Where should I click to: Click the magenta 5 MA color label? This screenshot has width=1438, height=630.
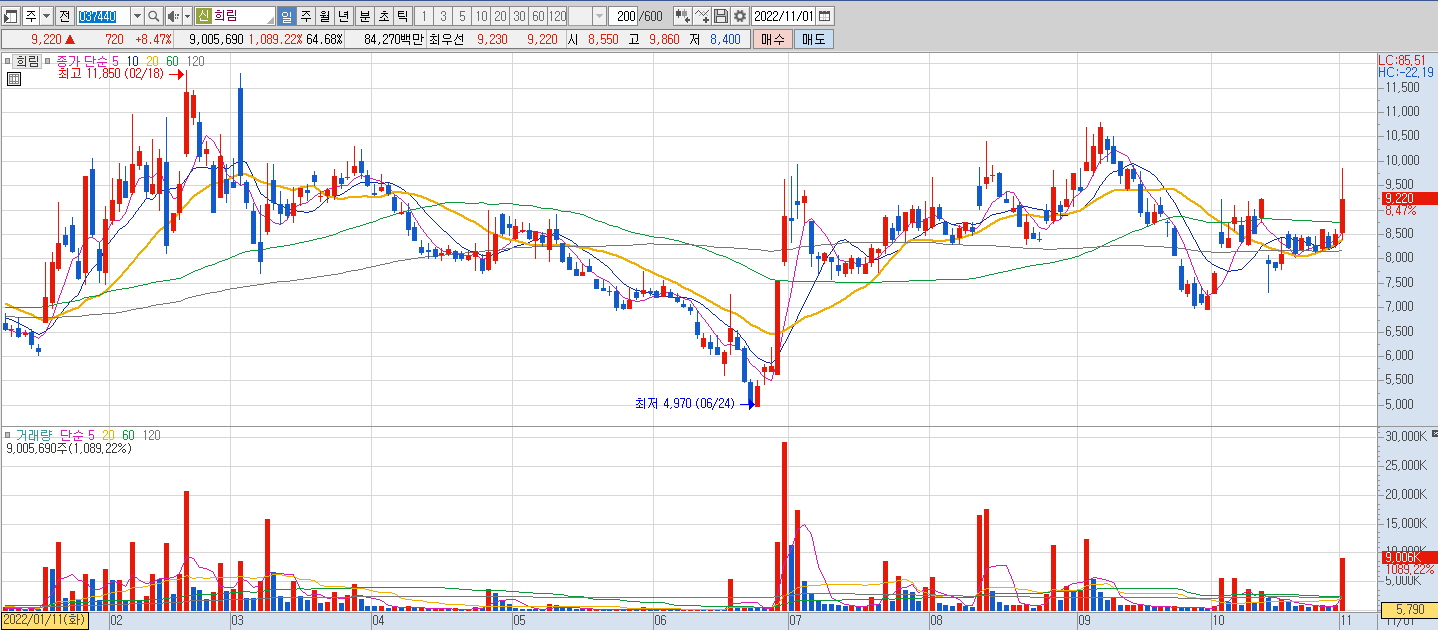point(114,61)
